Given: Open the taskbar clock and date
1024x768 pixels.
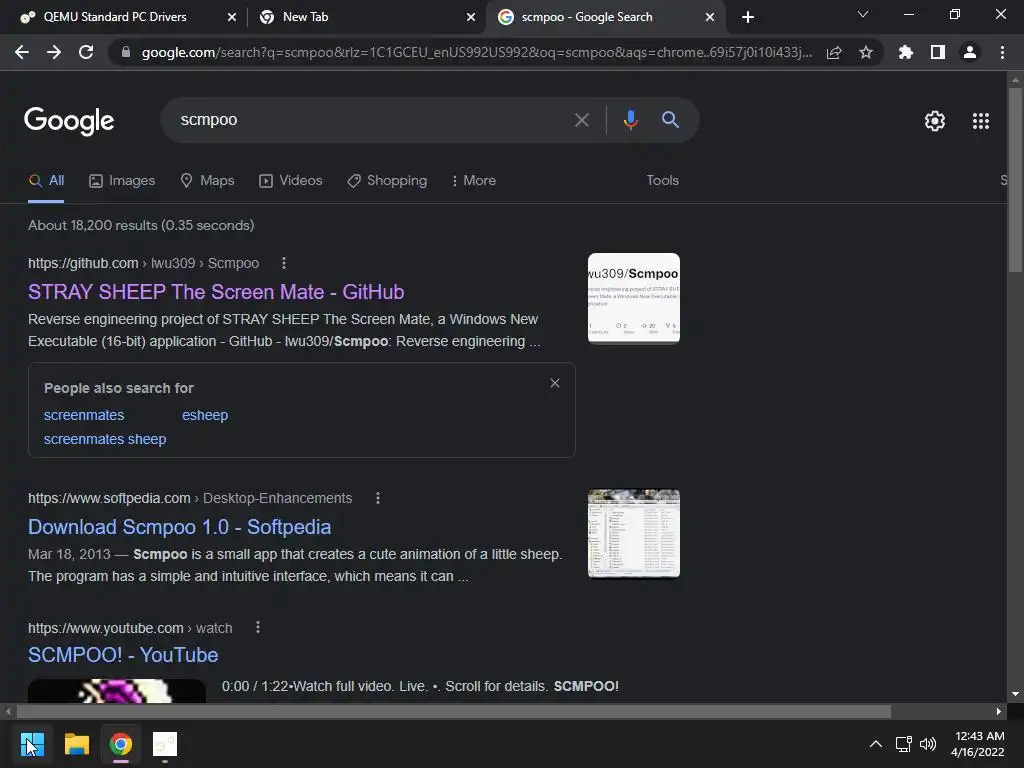Looking at the screenshot, I should [x=978, y=744].
